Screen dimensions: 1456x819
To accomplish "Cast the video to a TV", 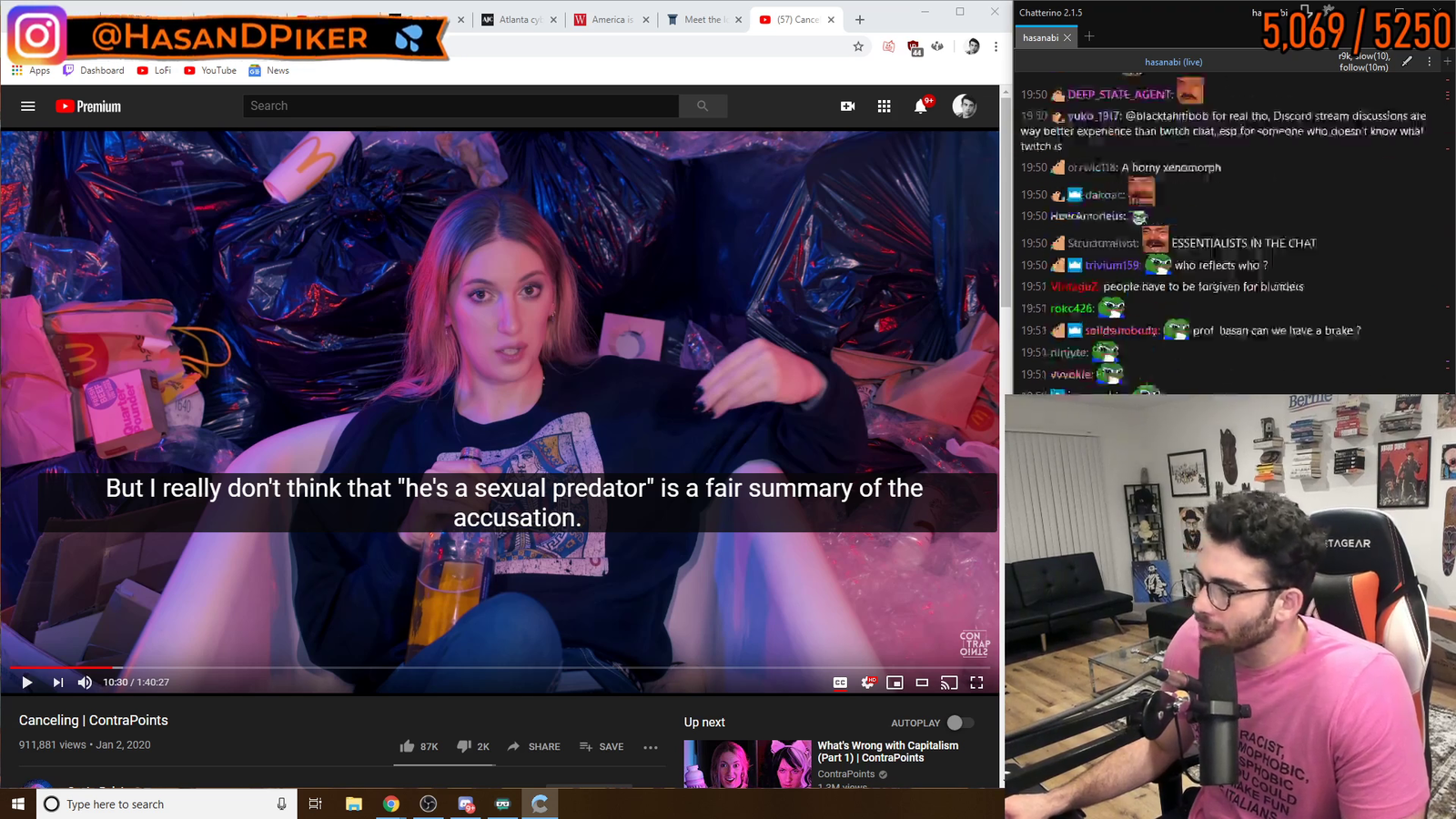I will click(x=949, y=682).
